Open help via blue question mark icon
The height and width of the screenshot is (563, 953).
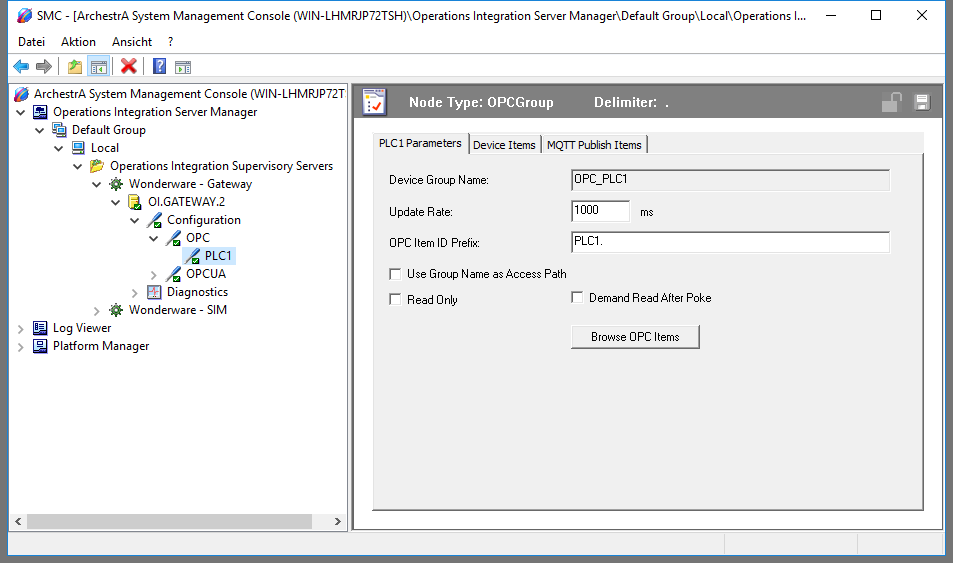tap(159, 67)
